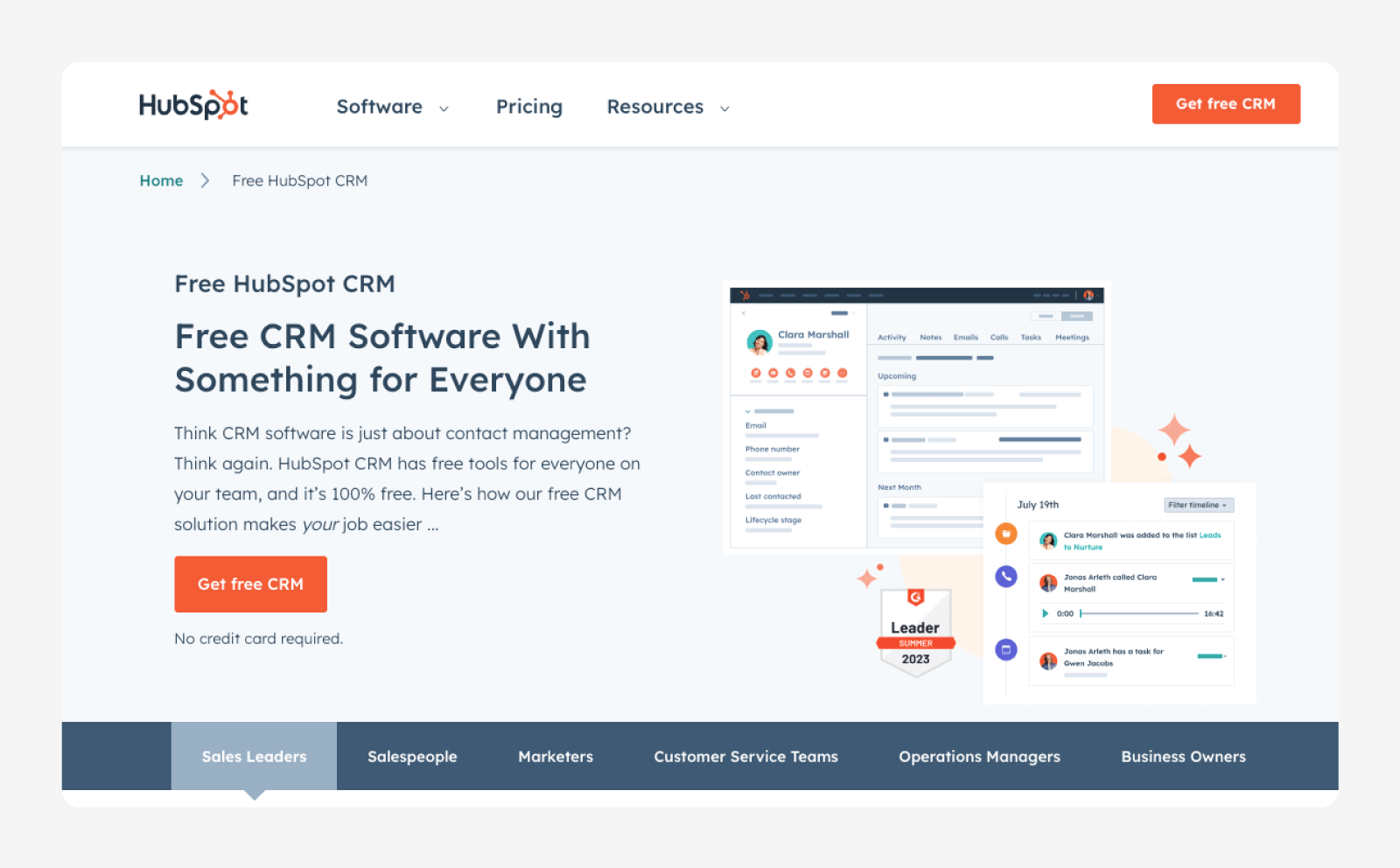The height and width of the screenshot is (868, 1400).
Task: Open the user avatar icon in the CRM navbar
Action: coord(1088,296)
